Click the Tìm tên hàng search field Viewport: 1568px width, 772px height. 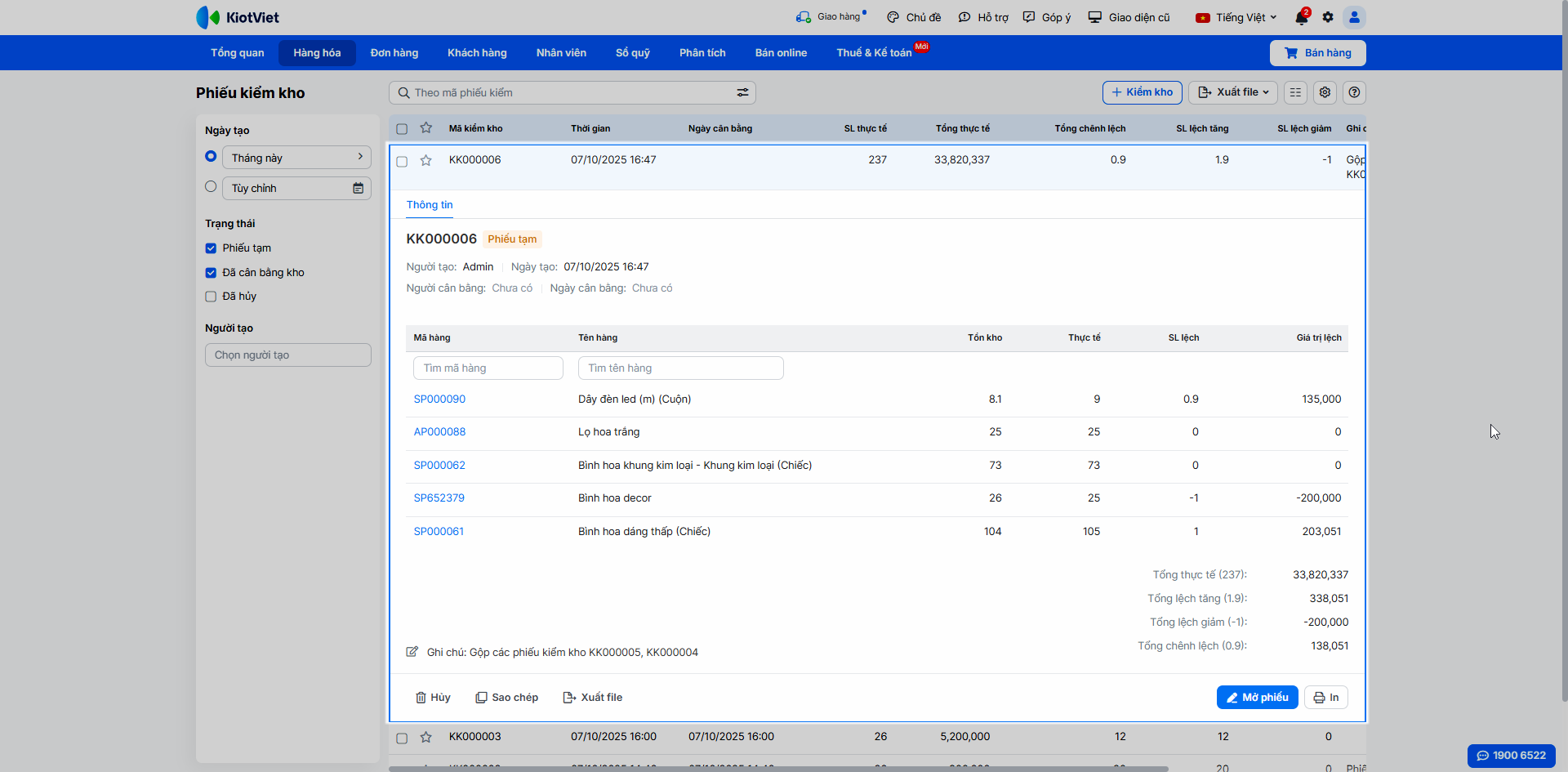coord(680,368)
